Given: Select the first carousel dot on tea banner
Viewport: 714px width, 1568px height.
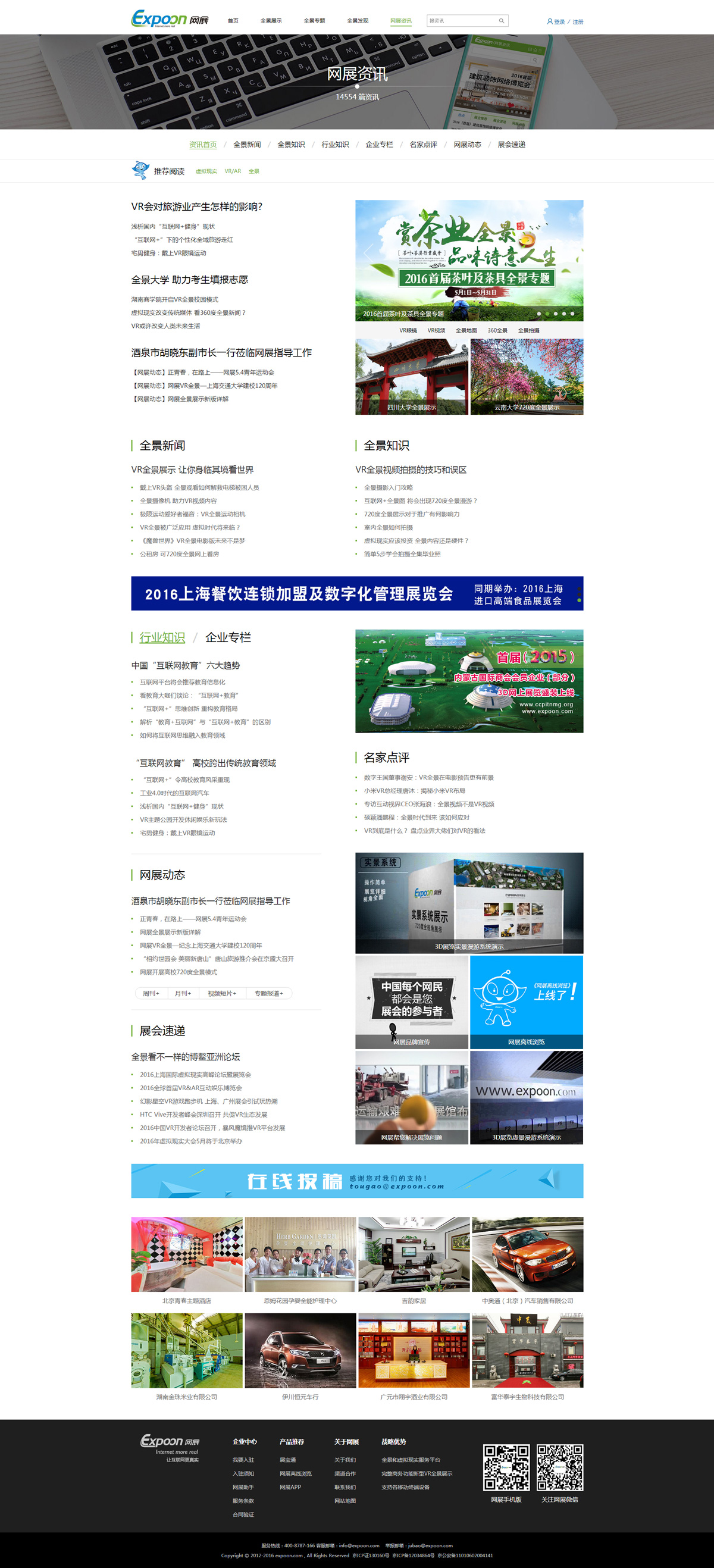Looking at the screenshot, I should click(x=538, y=314).
